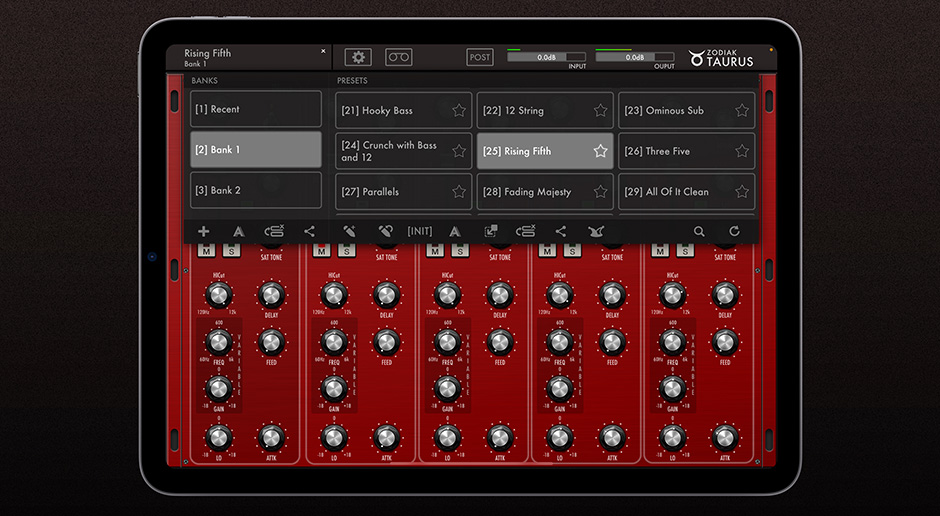Click the input gain 0.0dB slider
This screenshot has height=516, width=940.
[x=546, y=58]
